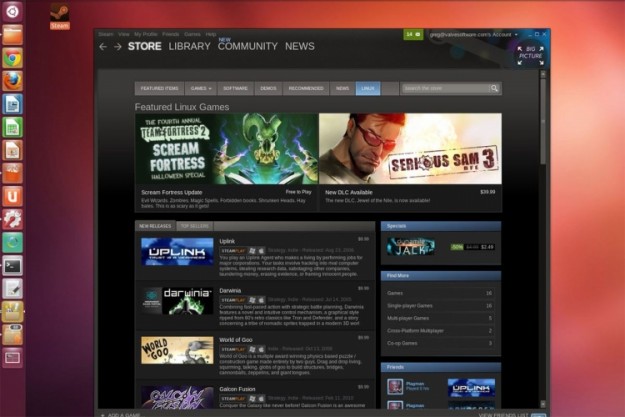Open Terminal from the Ubuntu dock
This screenshot has height=417, width=625.
tap(13, 265)
